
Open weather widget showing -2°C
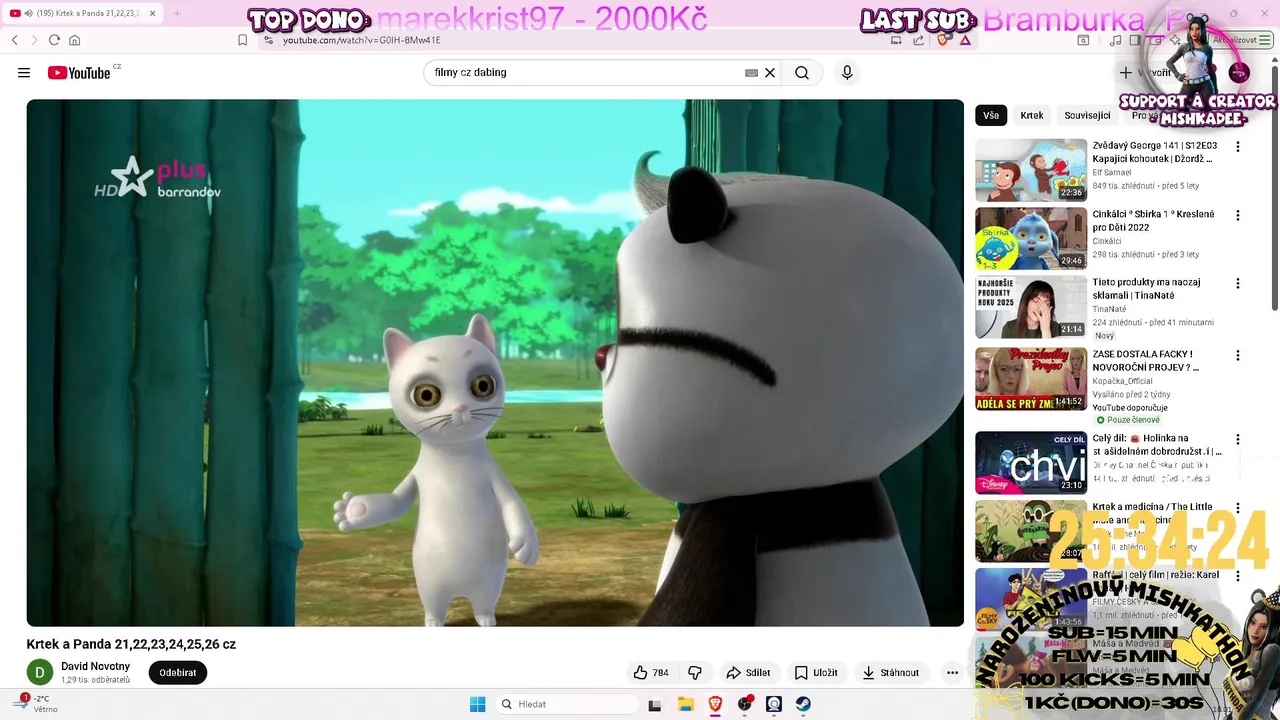[x=34, y=704]
